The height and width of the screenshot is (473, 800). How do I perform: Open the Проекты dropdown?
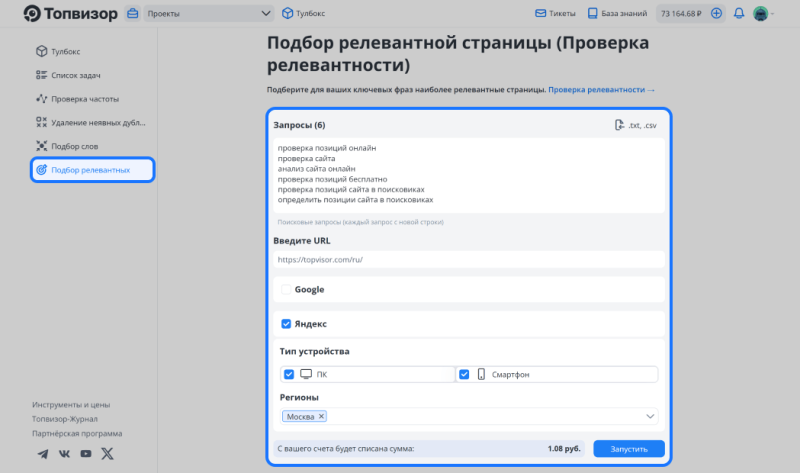pos(209,13)
